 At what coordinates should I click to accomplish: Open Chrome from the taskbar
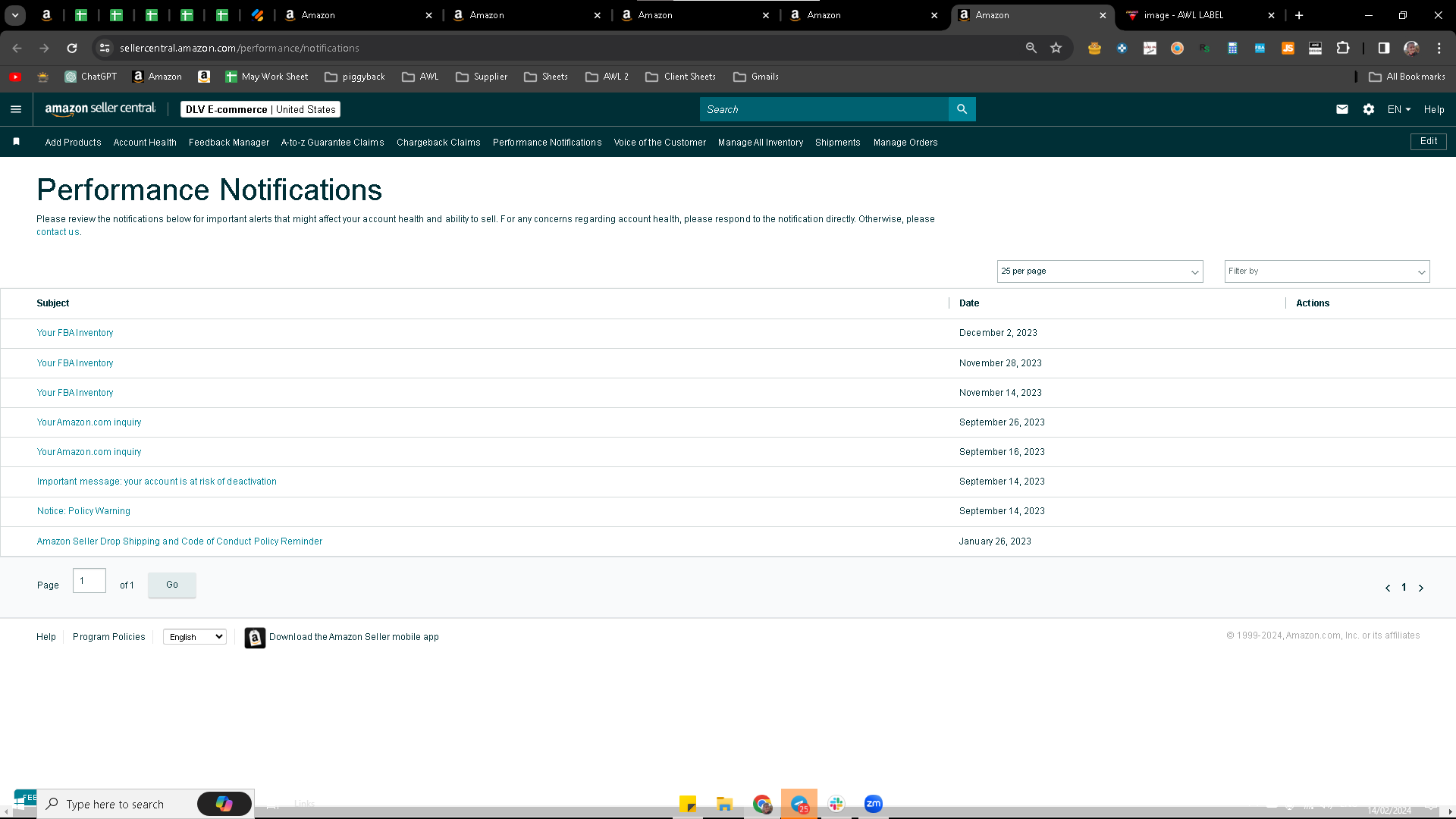pos(762,804)
